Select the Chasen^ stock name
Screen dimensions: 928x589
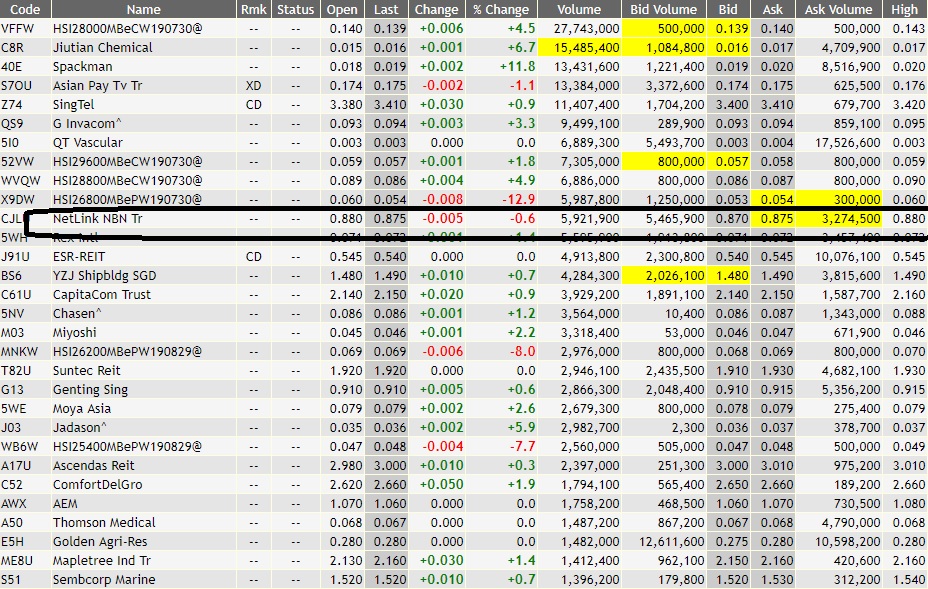pyautogui.click(x=77, y=313)
